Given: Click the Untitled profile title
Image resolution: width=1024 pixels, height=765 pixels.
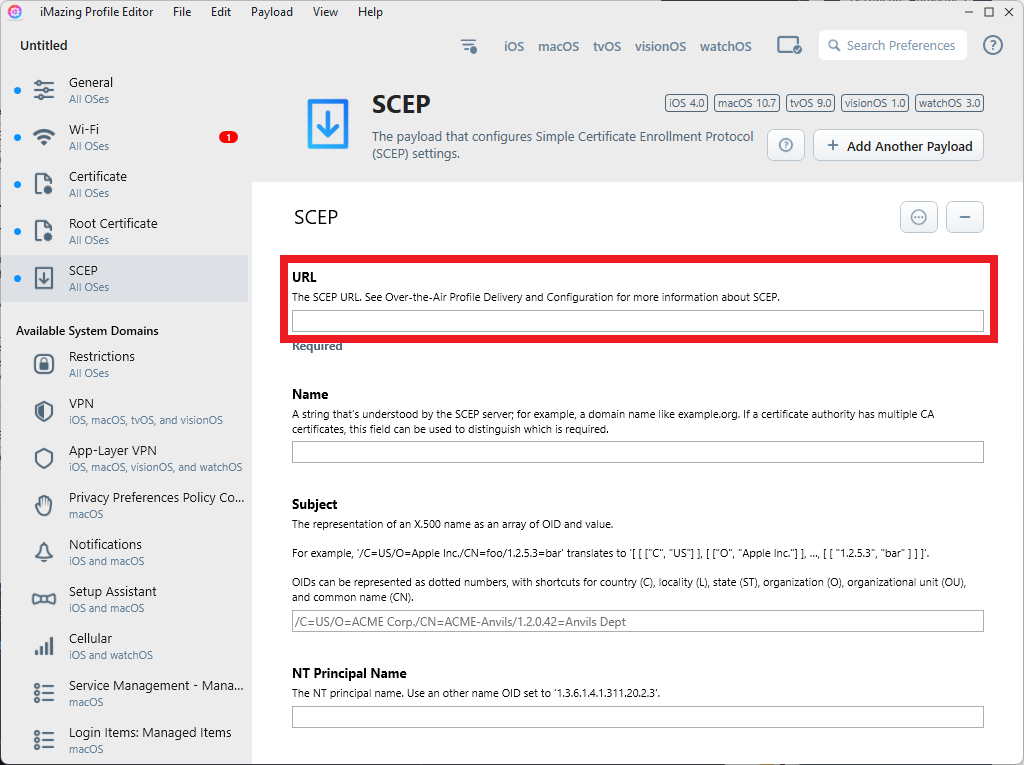Looking at the screenshot, I should tap(44, 45).
